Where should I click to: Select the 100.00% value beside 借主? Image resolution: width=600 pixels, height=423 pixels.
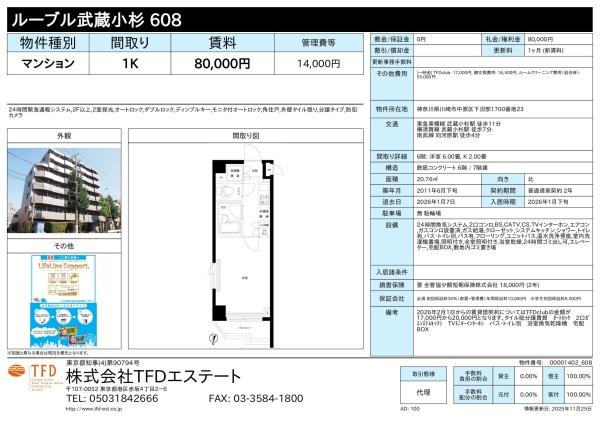pyautogui.click(x=579, y=376)
